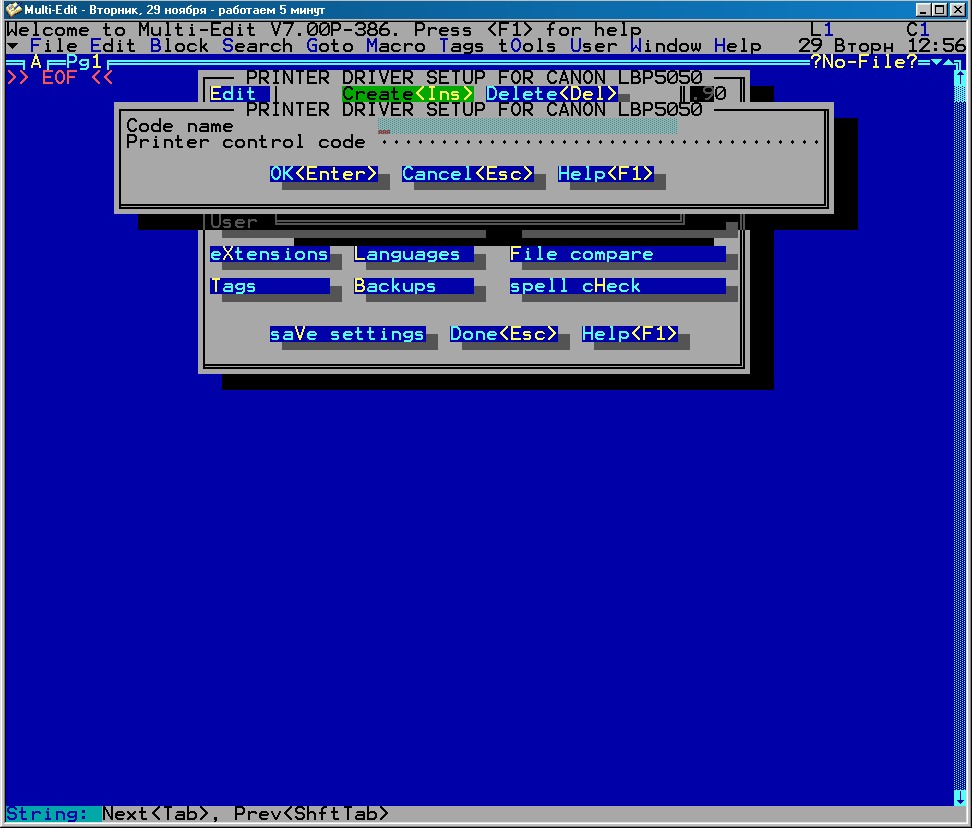Click the window letter A in the frame
The width and height of the screenshot is (972, 828).
click(x=36, y=62)
